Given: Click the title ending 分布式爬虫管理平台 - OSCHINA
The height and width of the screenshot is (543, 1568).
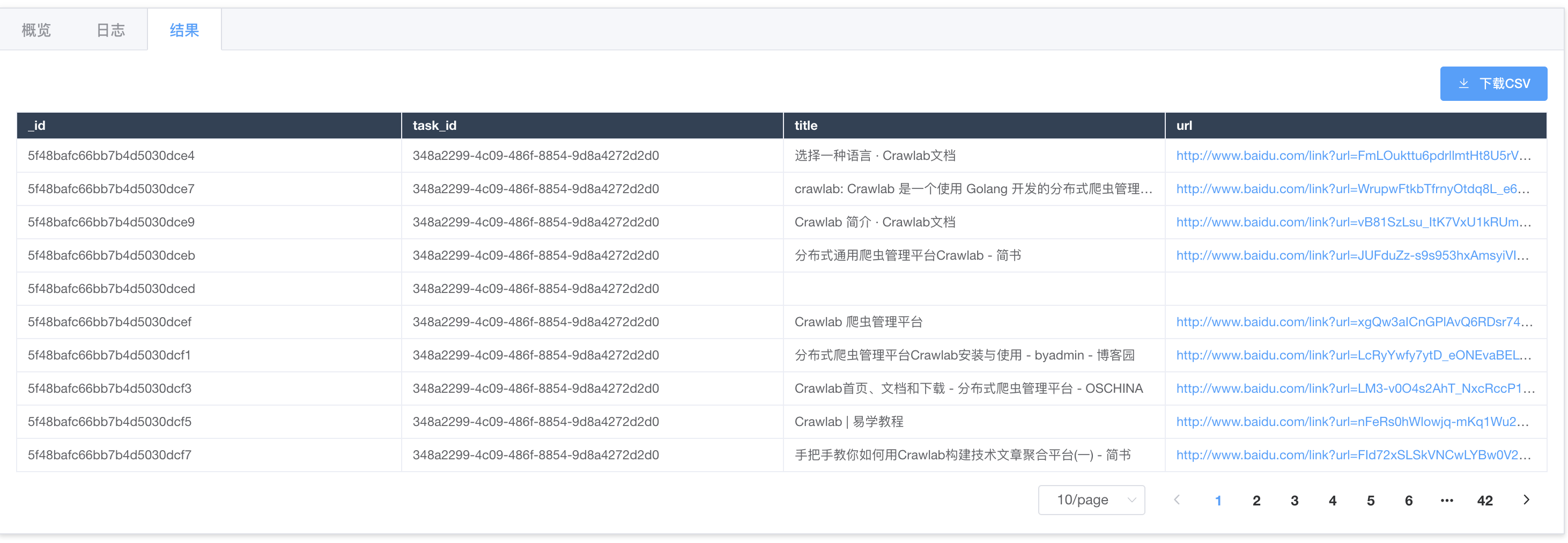Looking at the screenshot, I should 968,388.
